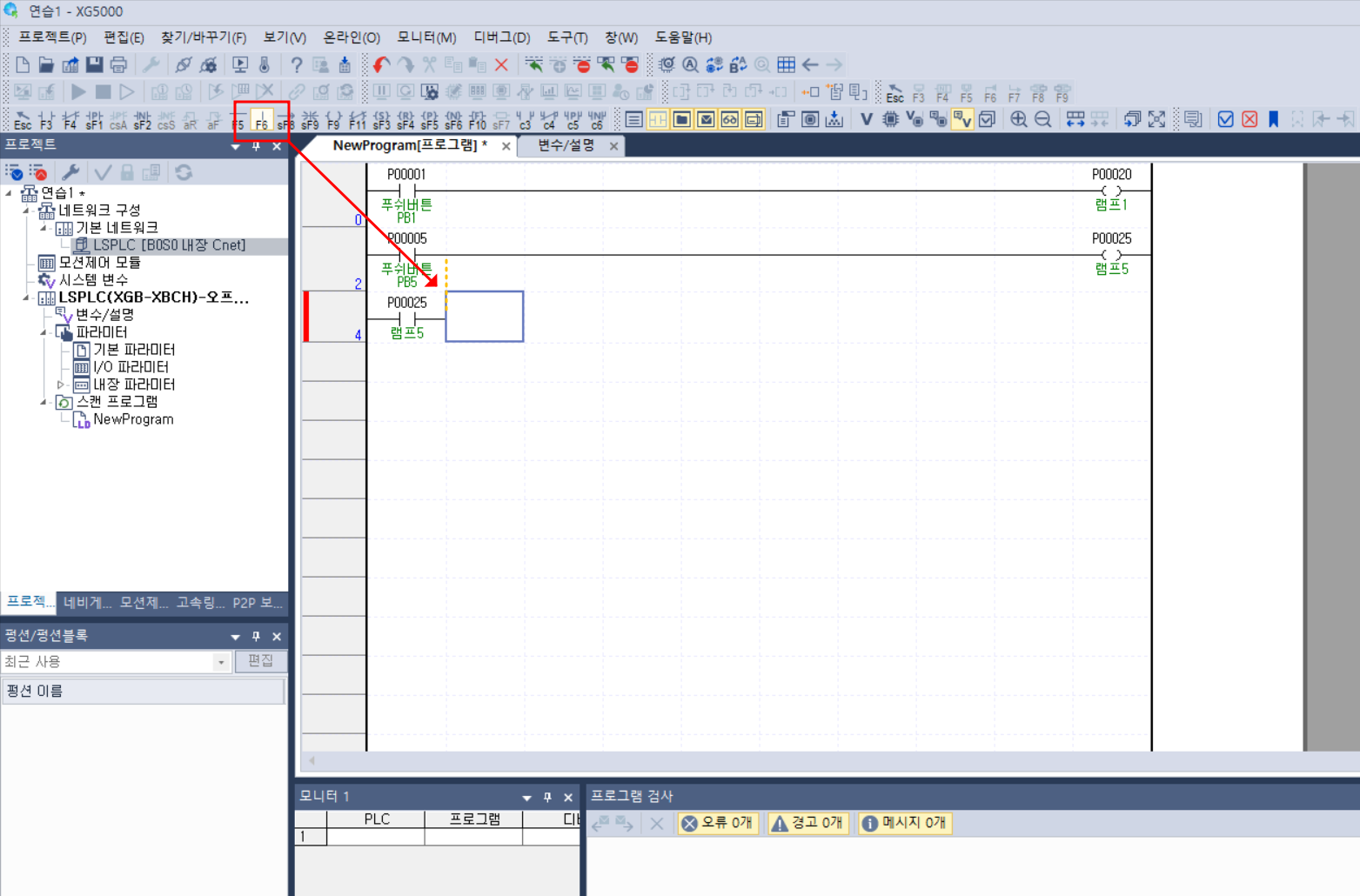Image resolution: width=1360 pixels, height=896 pixels.
Task: Toggle the view variables V icon
Action: tap(866, 120)
